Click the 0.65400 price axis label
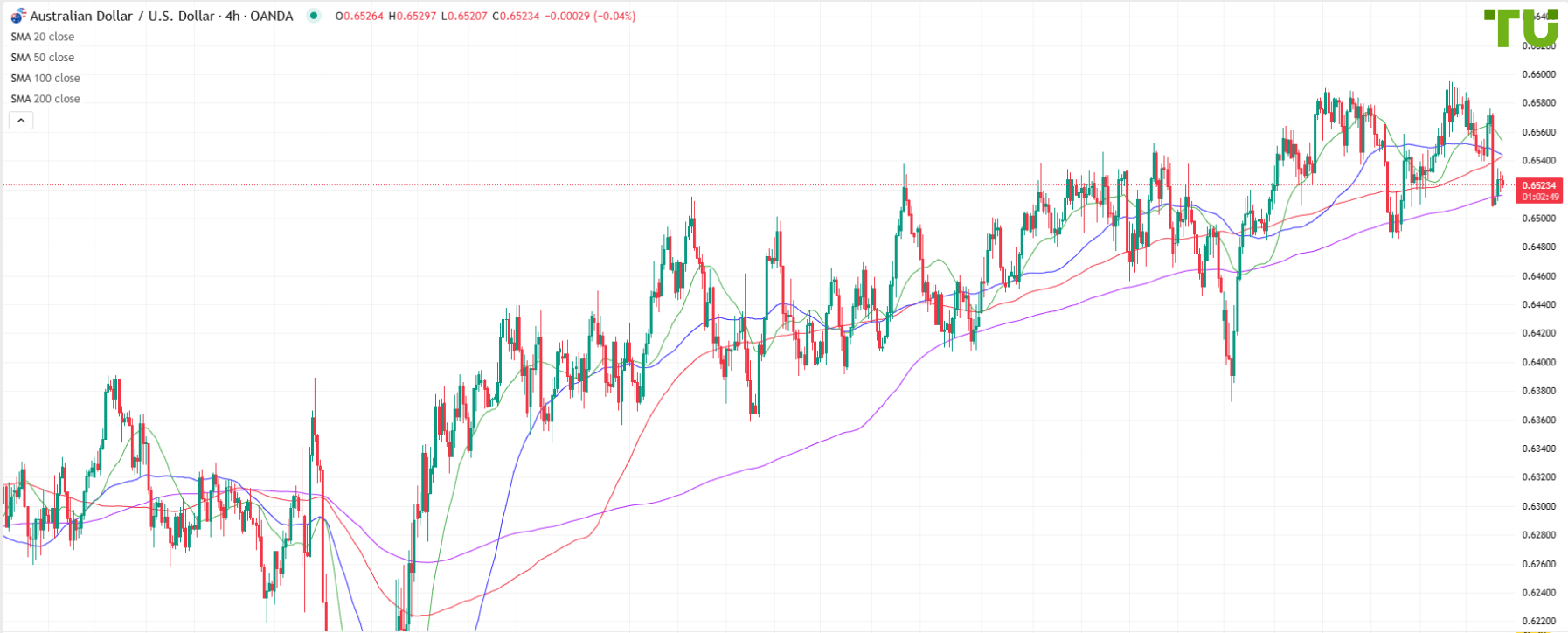Image resolution: width=1568 pixels, height=633 pixels. point(1538,161)
